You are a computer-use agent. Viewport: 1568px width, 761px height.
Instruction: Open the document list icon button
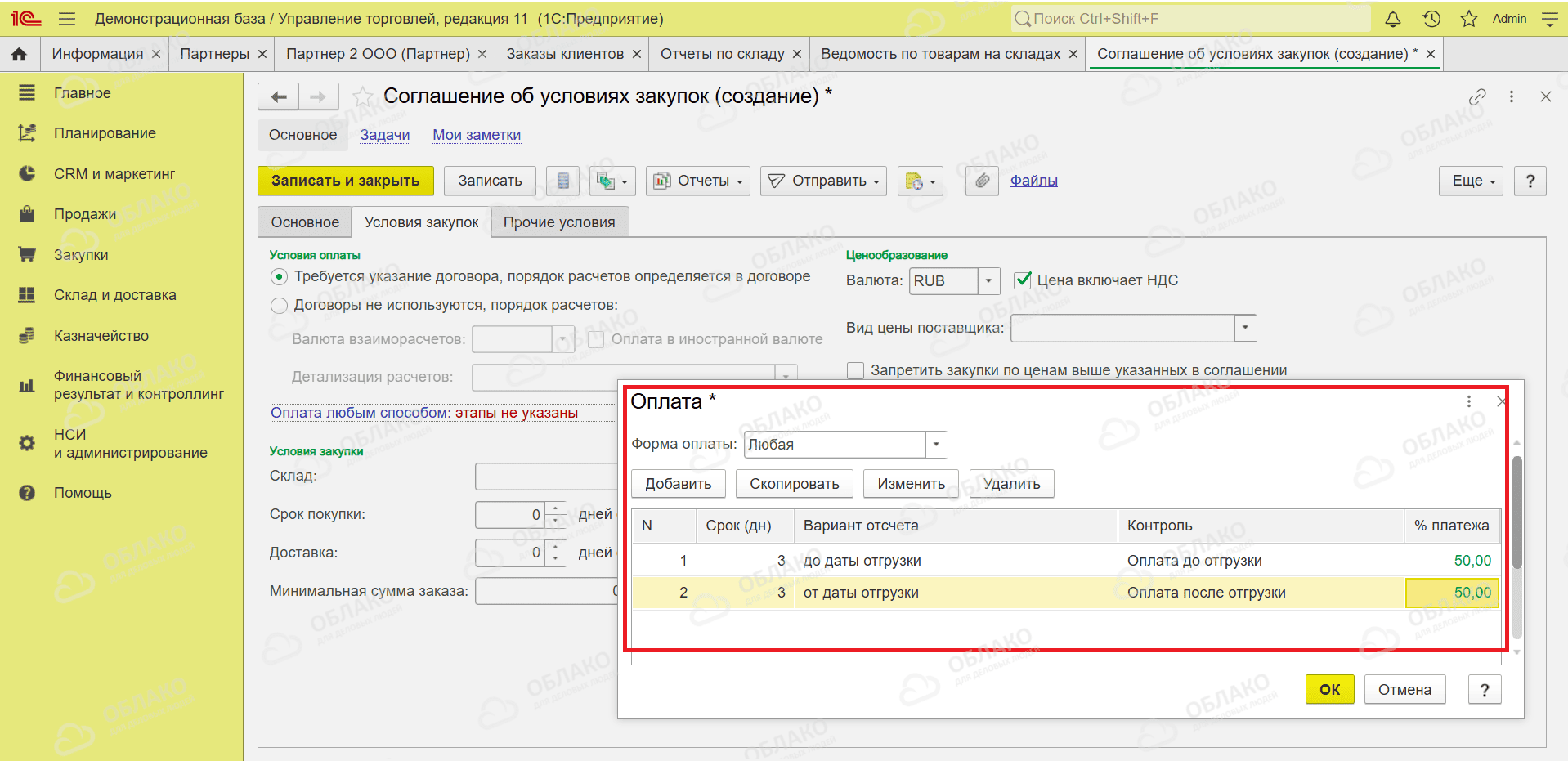563,181
